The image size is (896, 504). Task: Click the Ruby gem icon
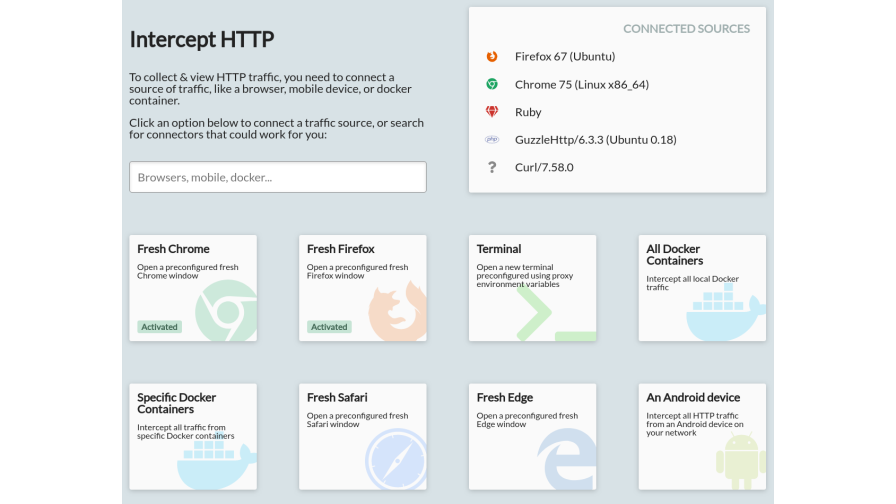coord(492,112)
